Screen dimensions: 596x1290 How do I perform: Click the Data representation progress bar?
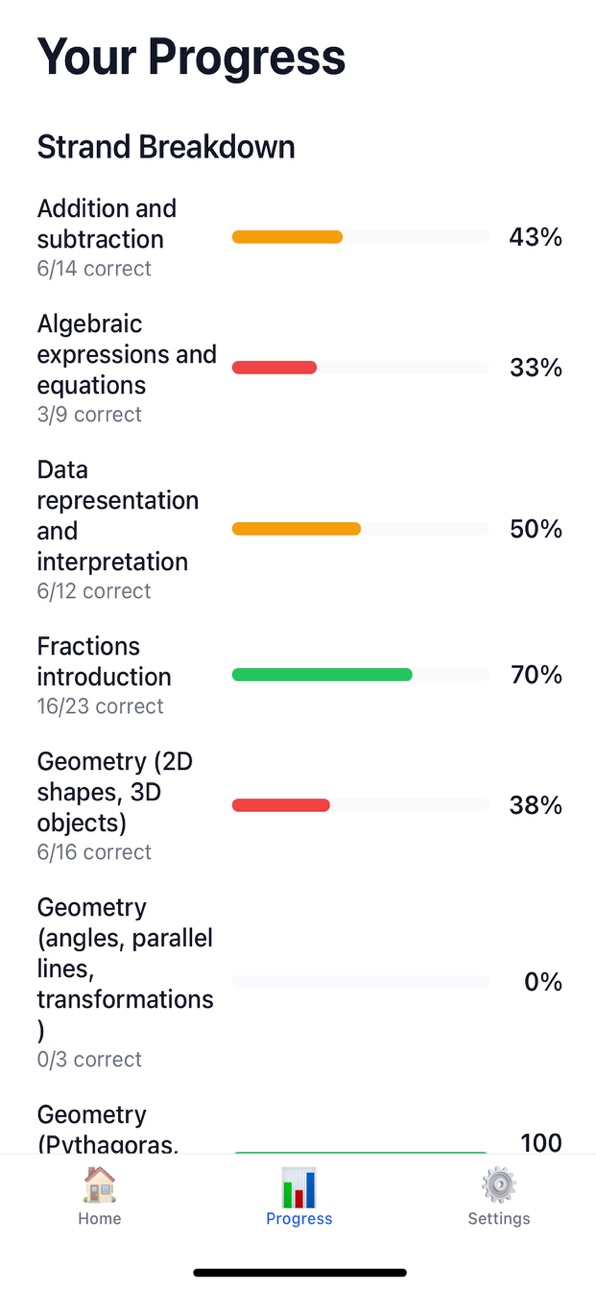361,529
